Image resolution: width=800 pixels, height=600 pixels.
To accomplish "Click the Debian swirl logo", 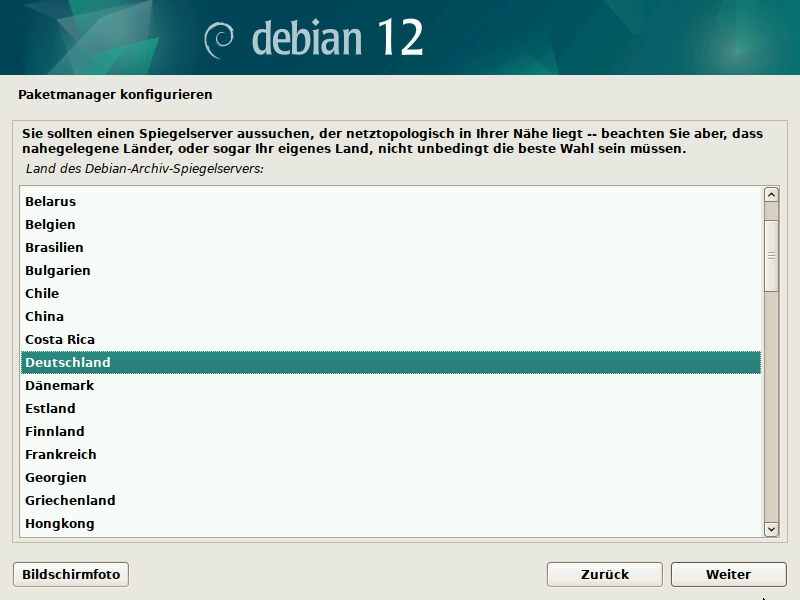I will point(219,39).
